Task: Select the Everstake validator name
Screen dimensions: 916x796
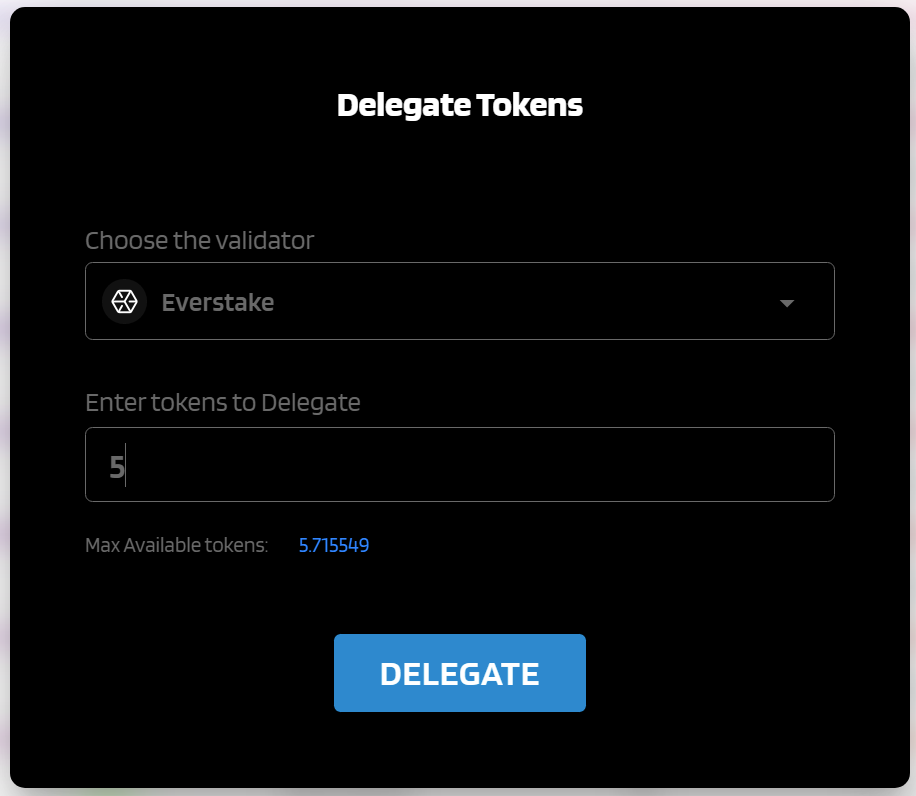Action: [217, 303]
